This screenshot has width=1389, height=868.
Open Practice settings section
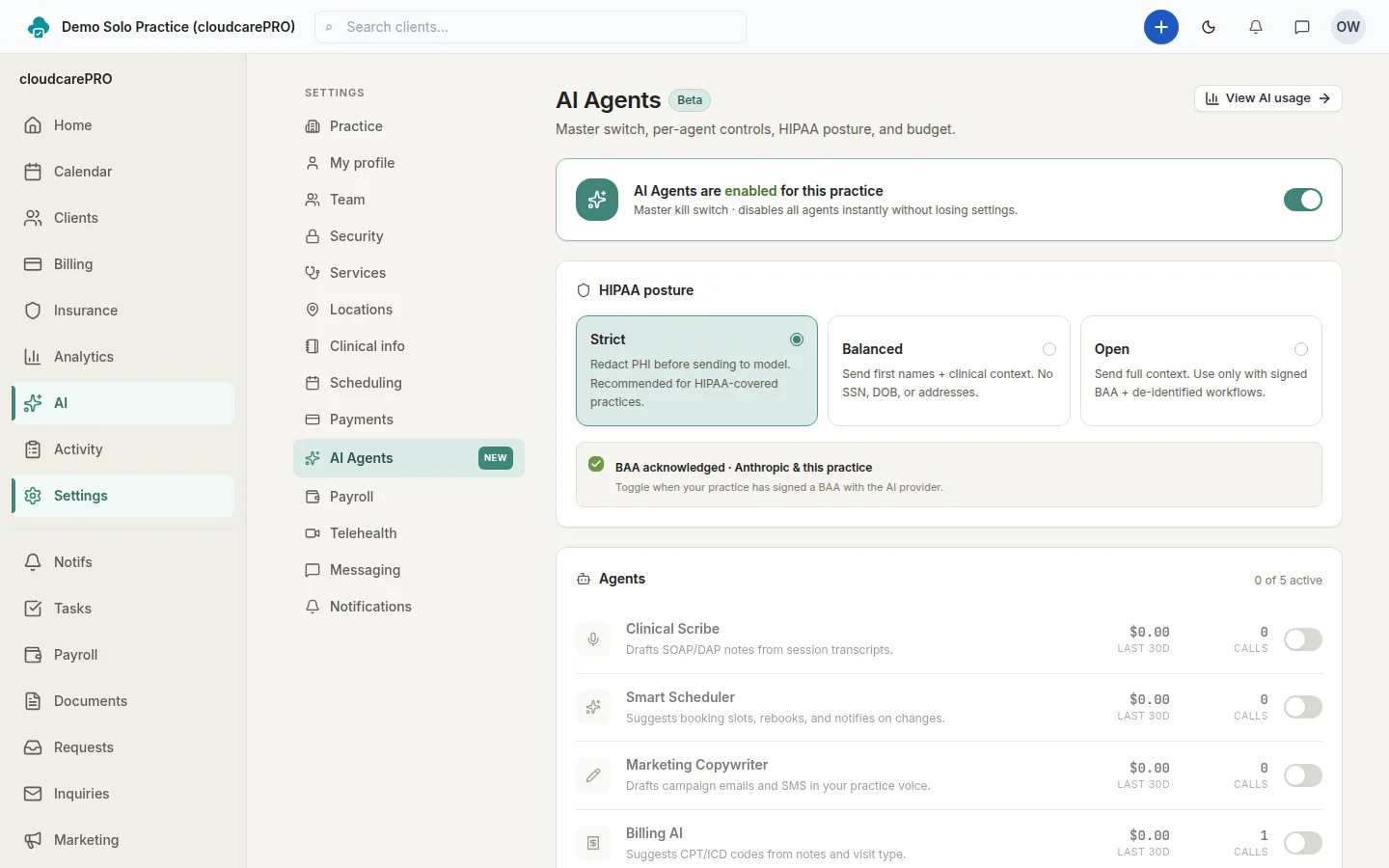pos(409,126)
